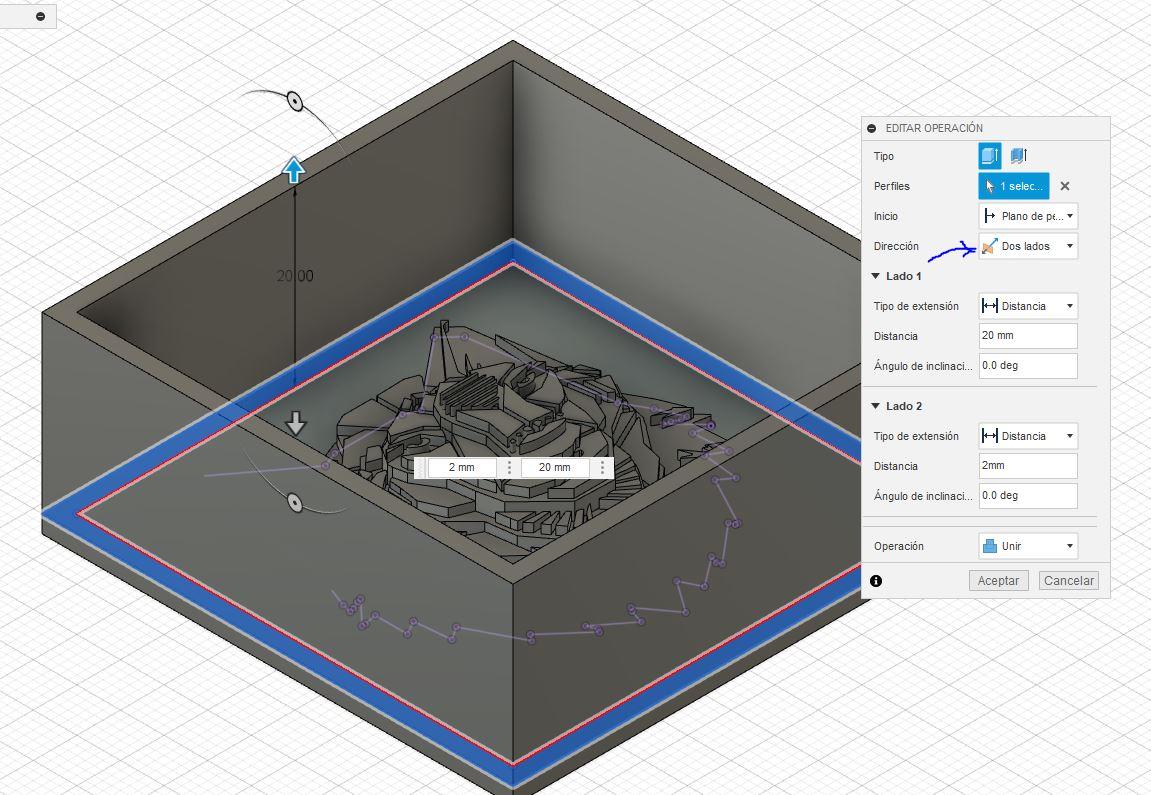This screenshot has width=1151, height=795.
Task: Click the Lado 2 Distancia field '2mm'
Action: tap(1028, 465)
